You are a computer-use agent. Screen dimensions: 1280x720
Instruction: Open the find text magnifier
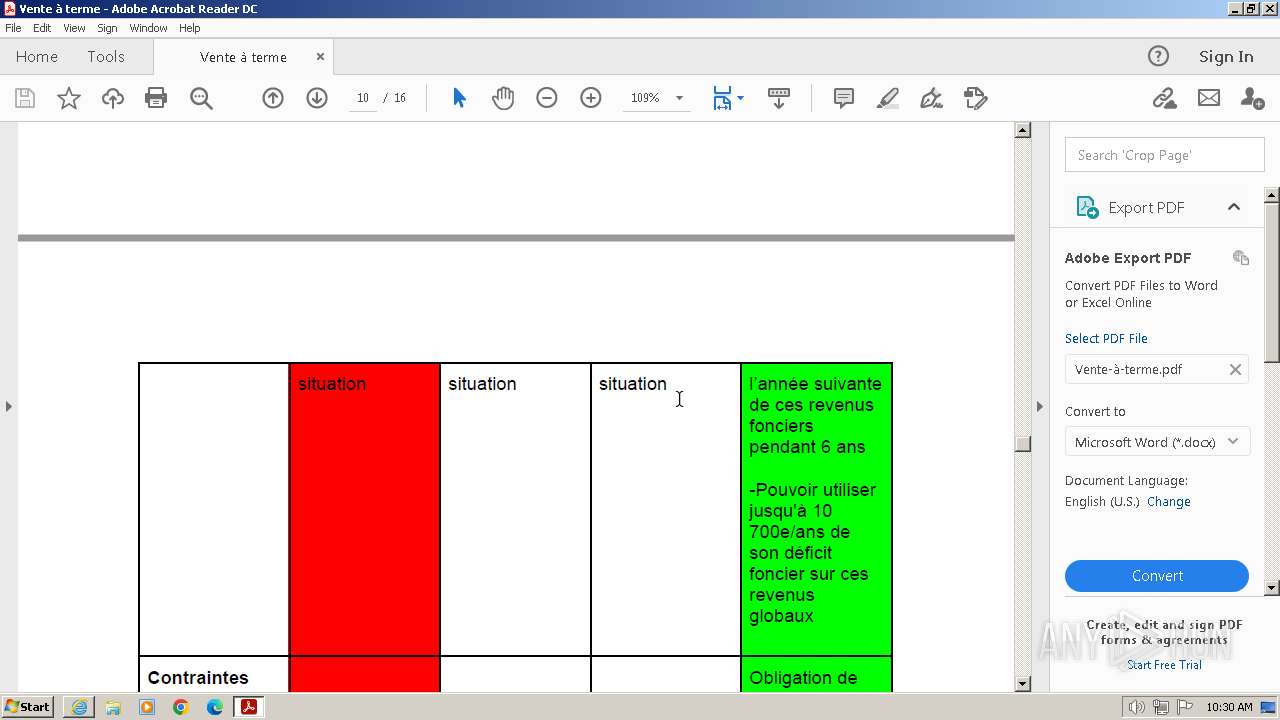[x=201, y=98]
